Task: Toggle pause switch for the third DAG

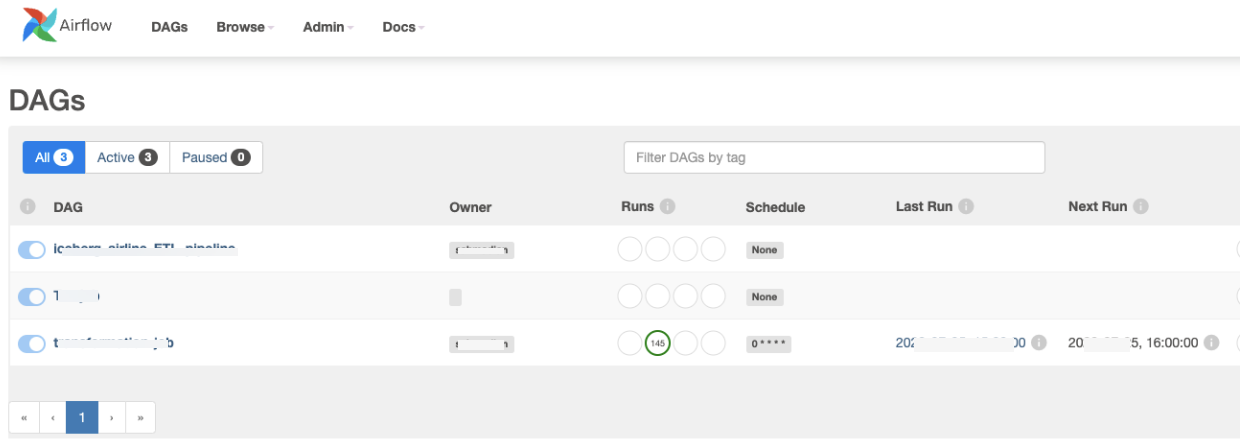Action: pyautogui.click(x=32, y=344)
